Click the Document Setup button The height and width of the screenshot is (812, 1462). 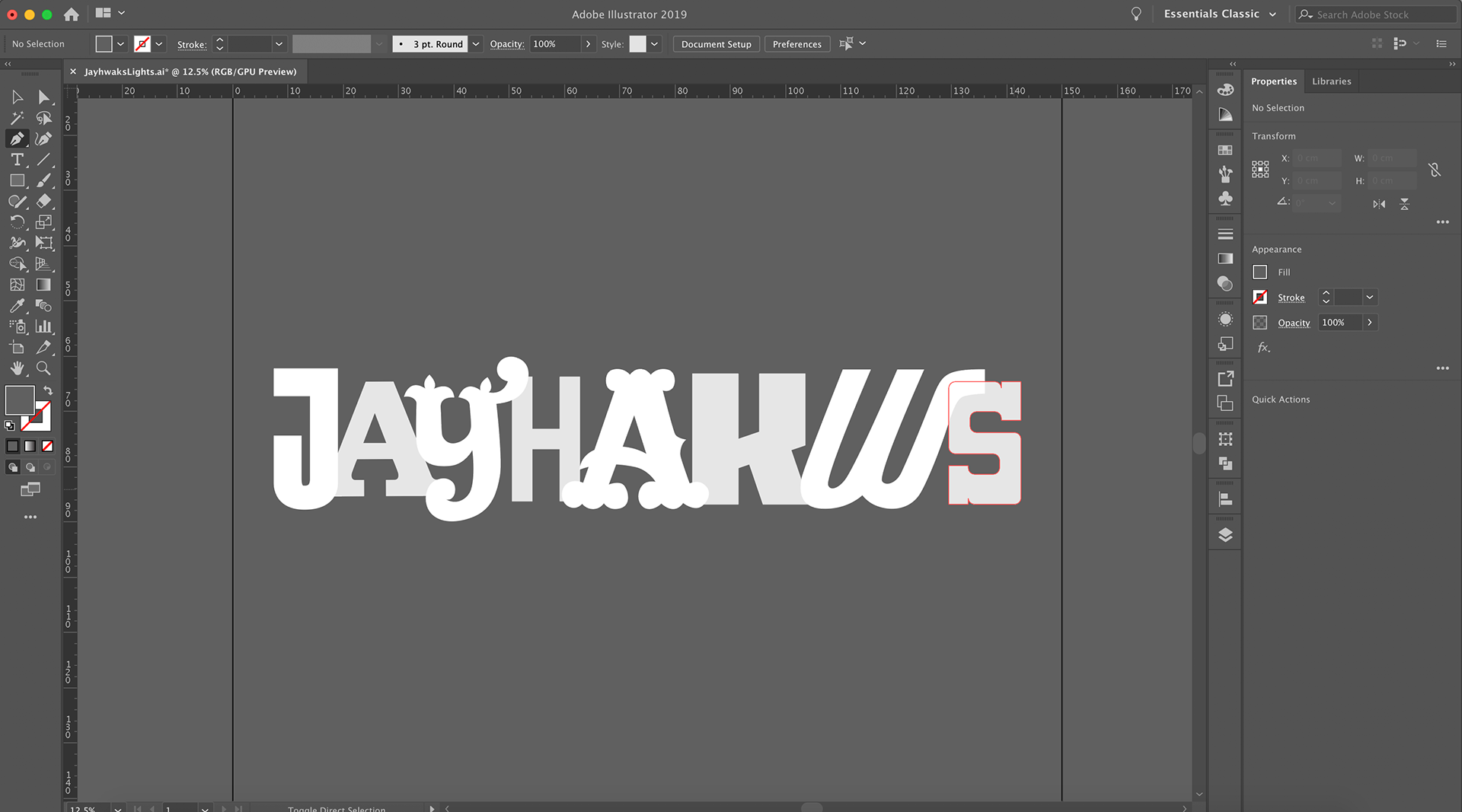716,44
